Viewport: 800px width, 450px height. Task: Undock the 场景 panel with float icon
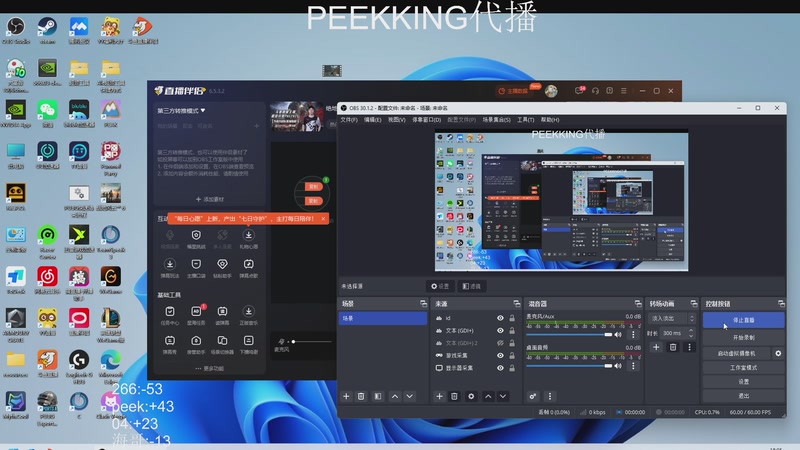(423, 304)
